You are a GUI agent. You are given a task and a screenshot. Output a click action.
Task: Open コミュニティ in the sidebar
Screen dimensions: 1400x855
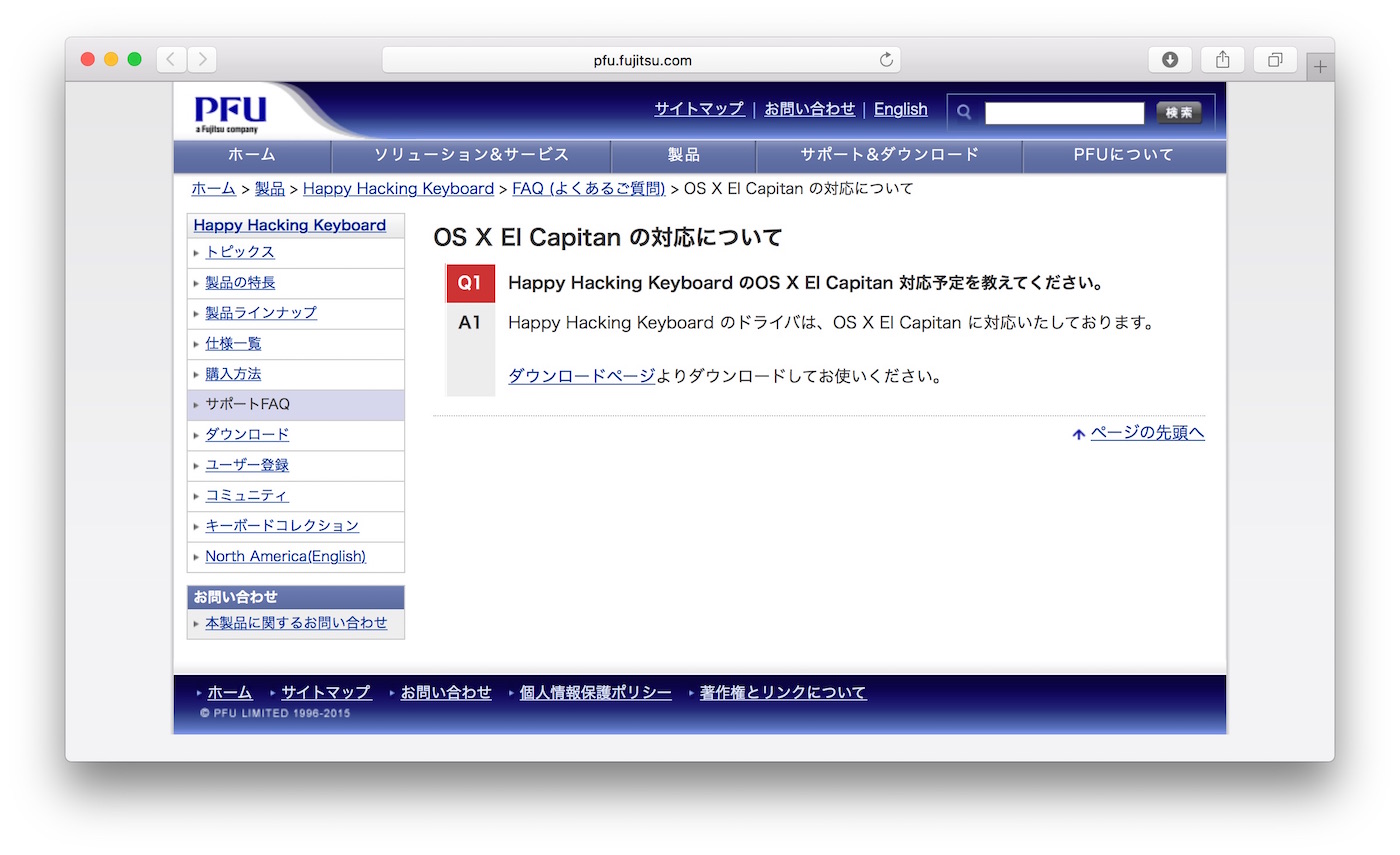pyautogui.click(x=247, y=495)
